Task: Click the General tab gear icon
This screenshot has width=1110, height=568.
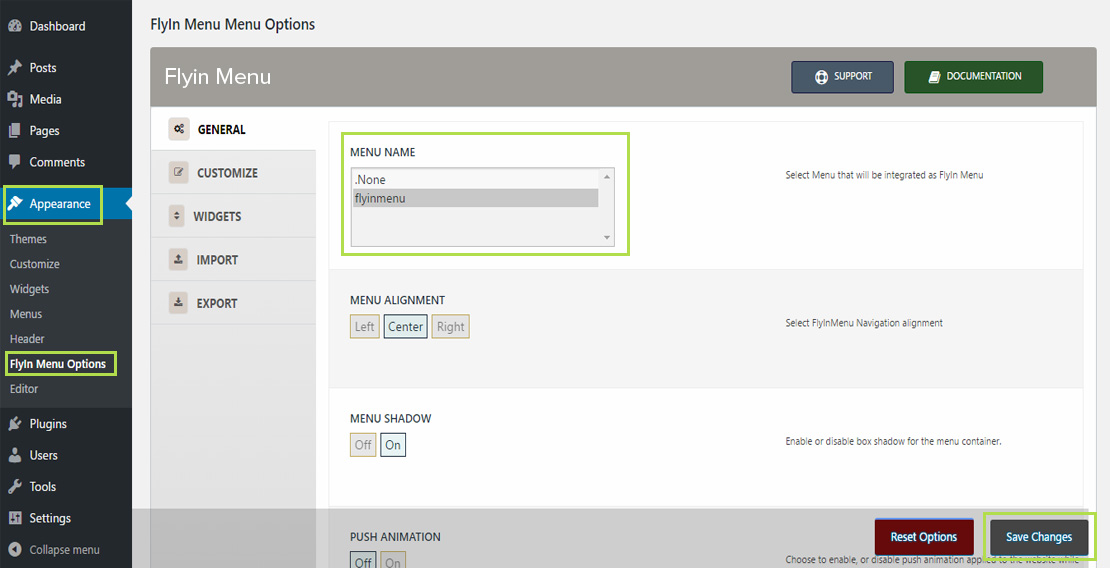Action: point(178,129)
